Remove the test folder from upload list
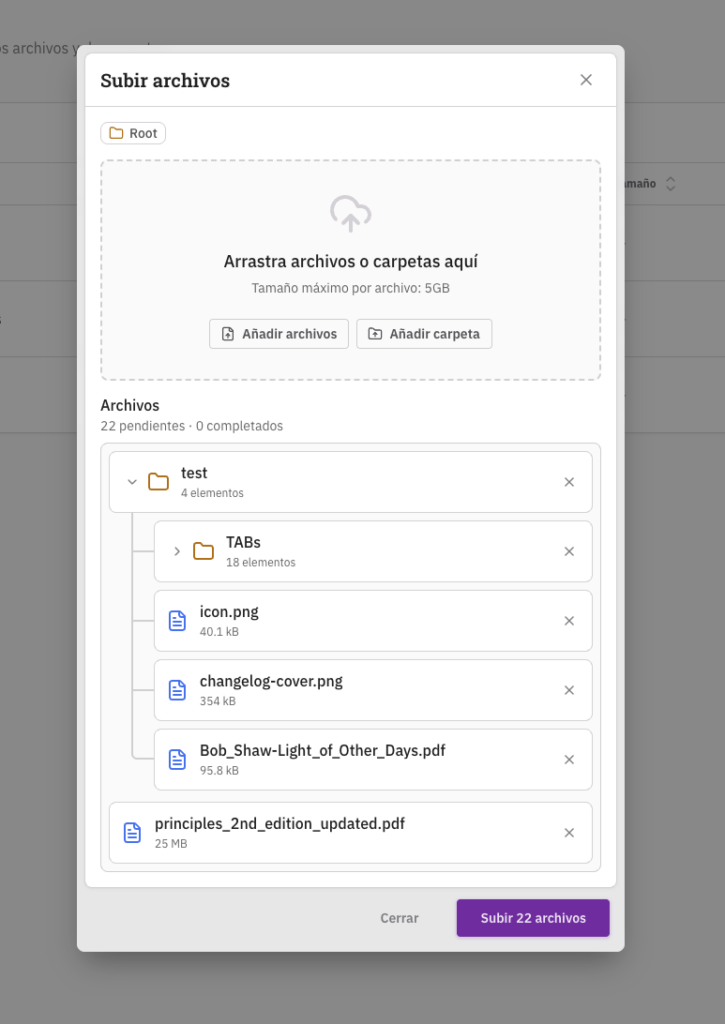725x1024 pixels. (x=569, y=482)
